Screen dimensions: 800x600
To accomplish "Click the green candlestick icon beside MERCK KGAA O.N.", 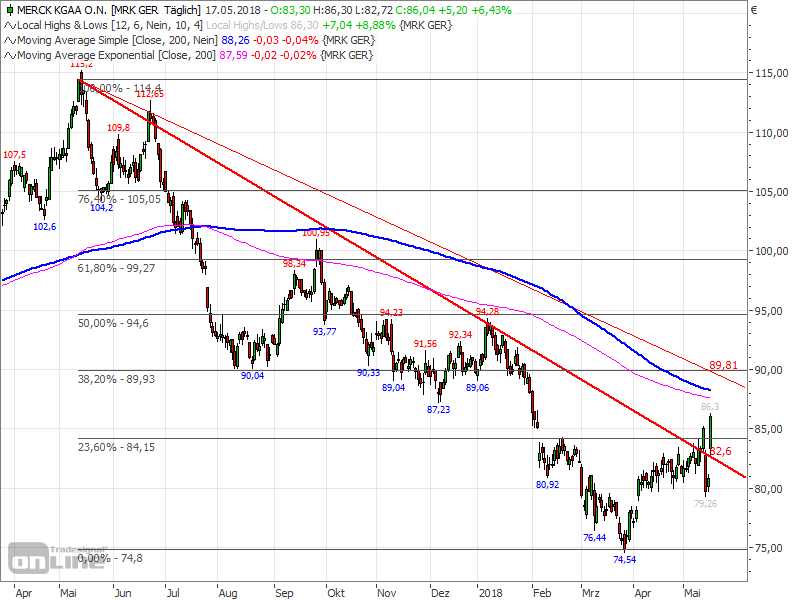I will (x=9, y=11).
